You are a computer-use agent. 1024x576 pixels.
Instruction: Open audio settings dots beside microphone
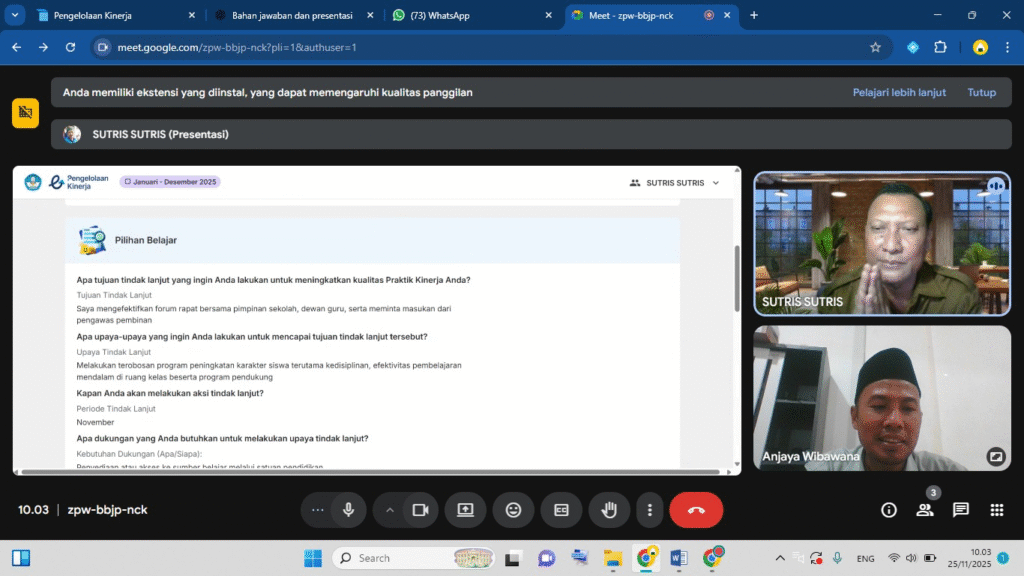pos(318,510)
